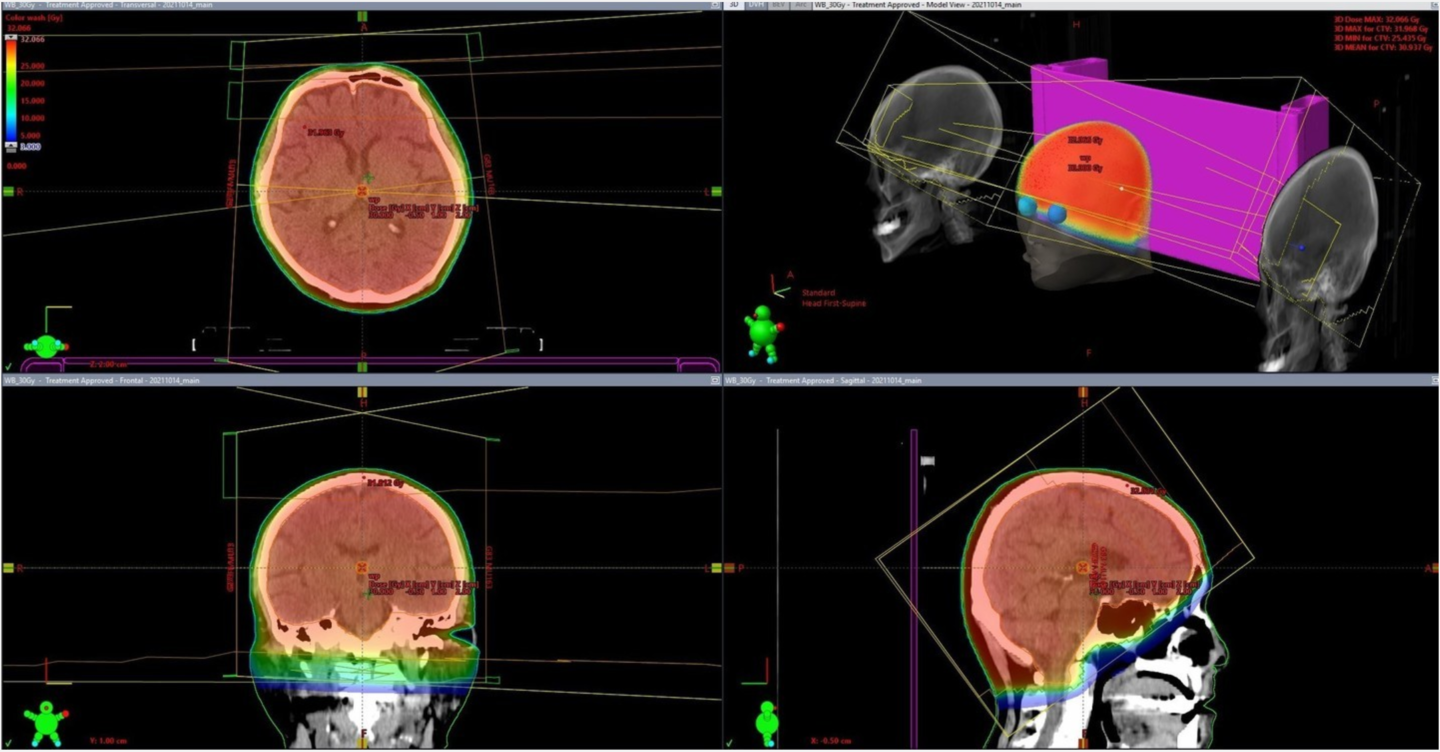This screenshot has height=752, width=1440.
Task: Click the color wash upper limit arrow
Action: point(11,36)
